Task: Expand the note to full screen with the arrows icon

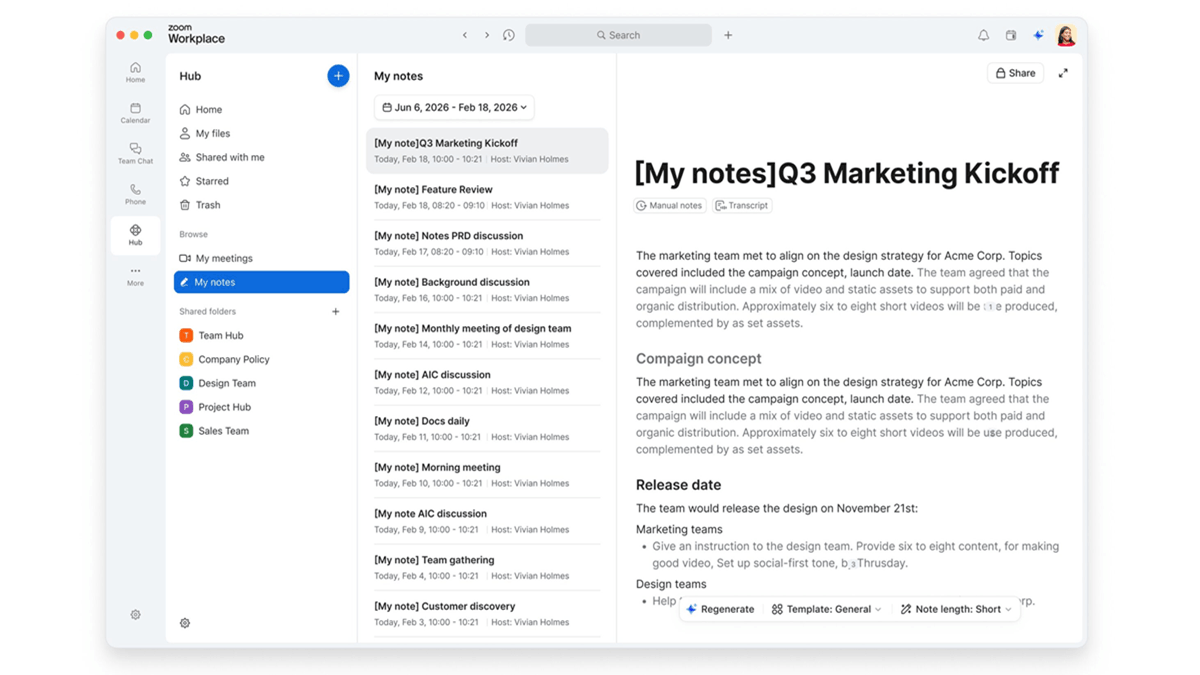Action: 1063,72
